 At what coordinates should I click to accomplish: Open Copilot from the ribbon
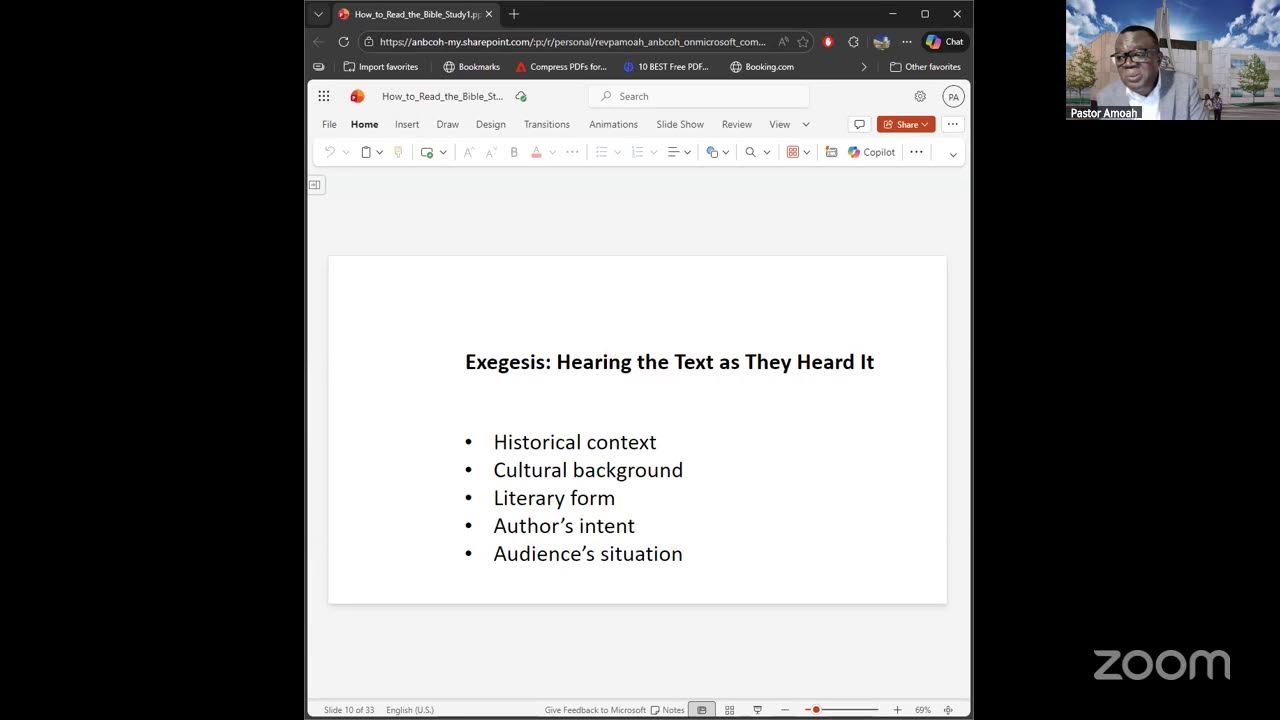coord(872,152)
